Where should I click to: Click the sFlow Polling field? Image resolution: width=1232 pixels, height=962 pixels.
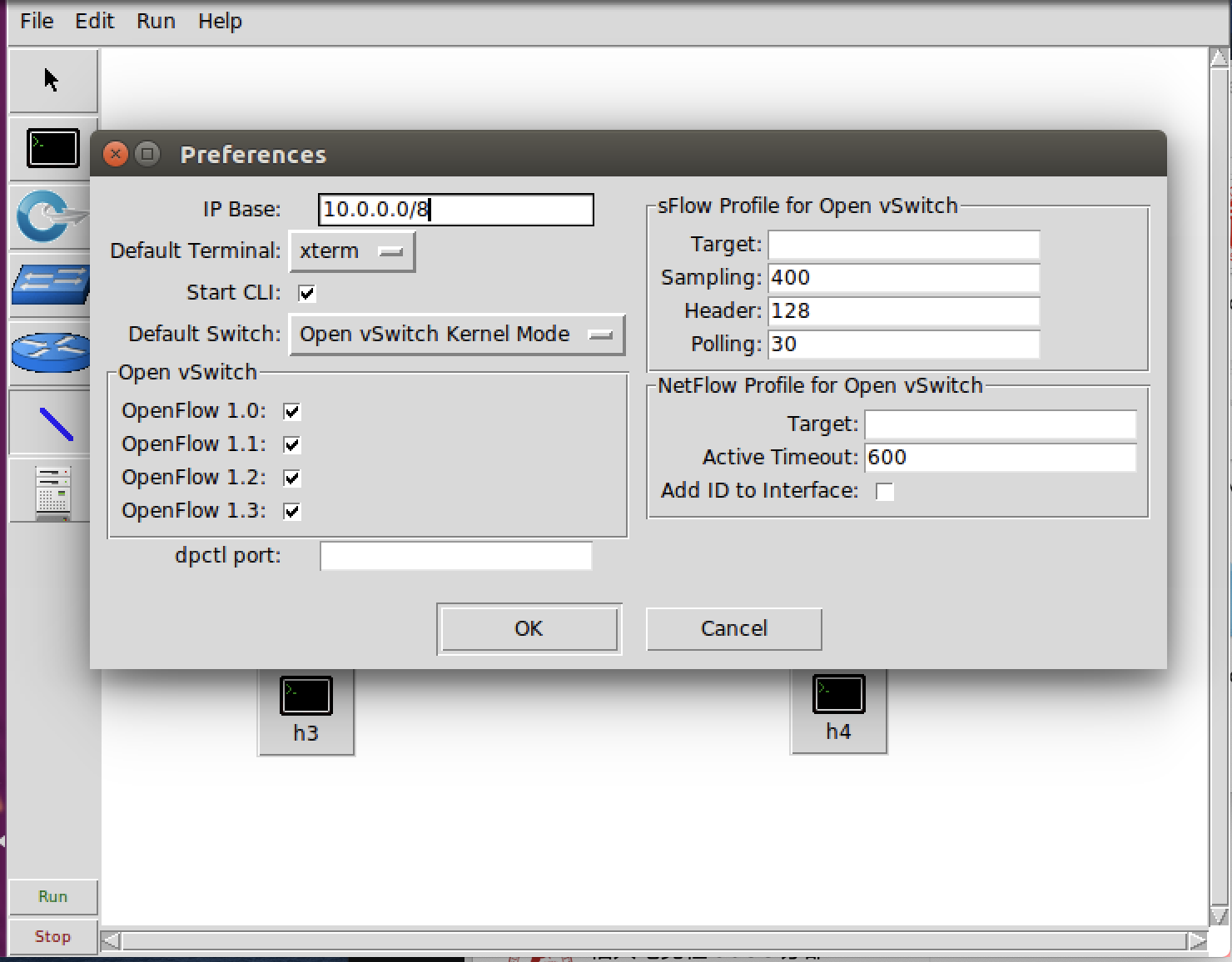tap(904, 345)
